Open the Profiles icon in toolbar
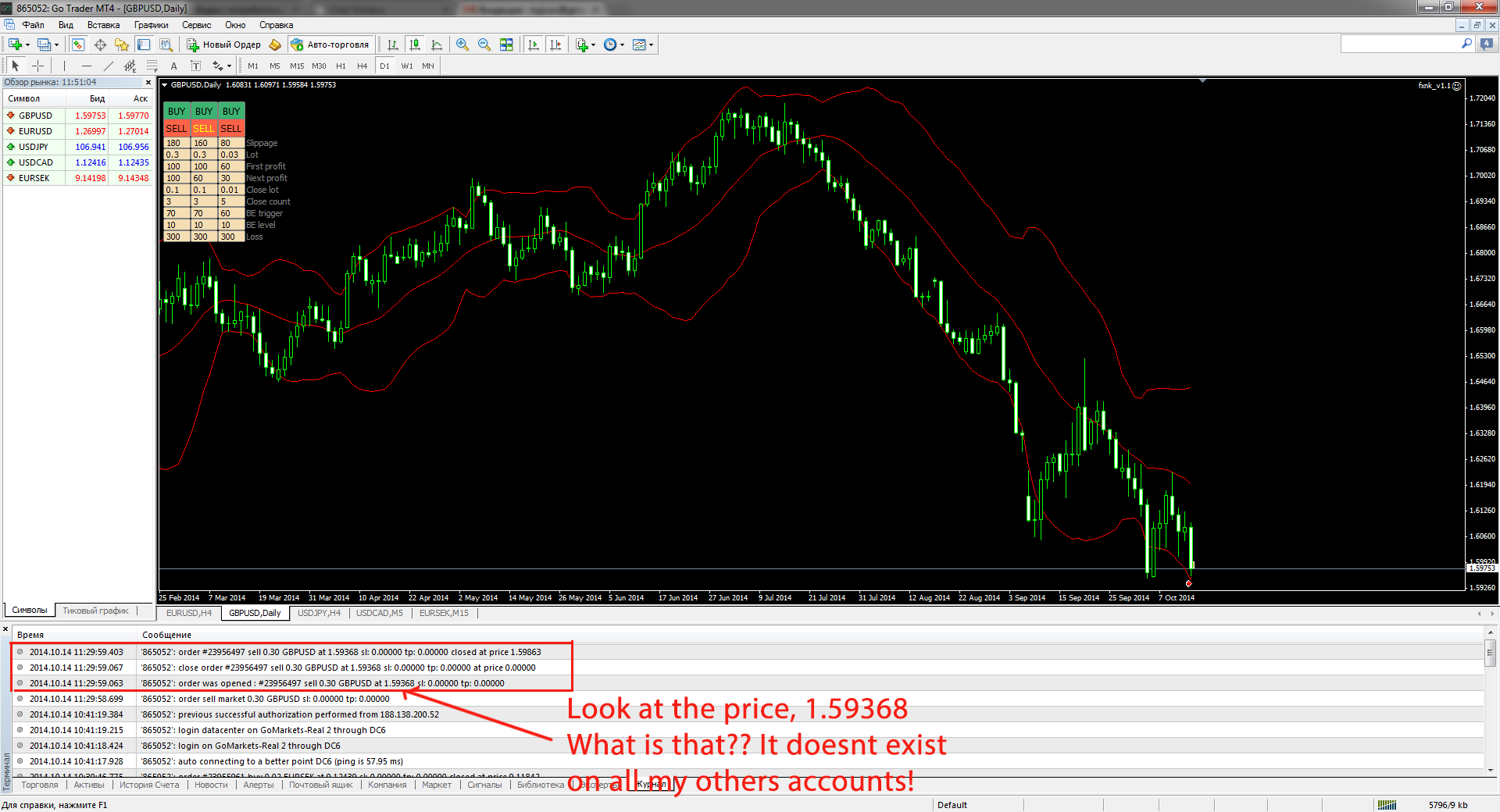 tap(45, 45)
